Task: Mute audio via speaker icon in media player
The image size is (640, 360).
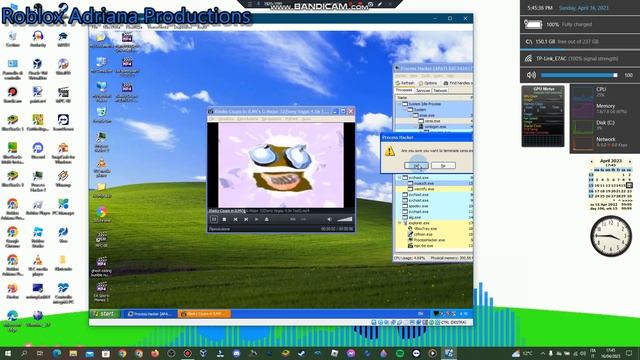Action: [x=329, y=220]
